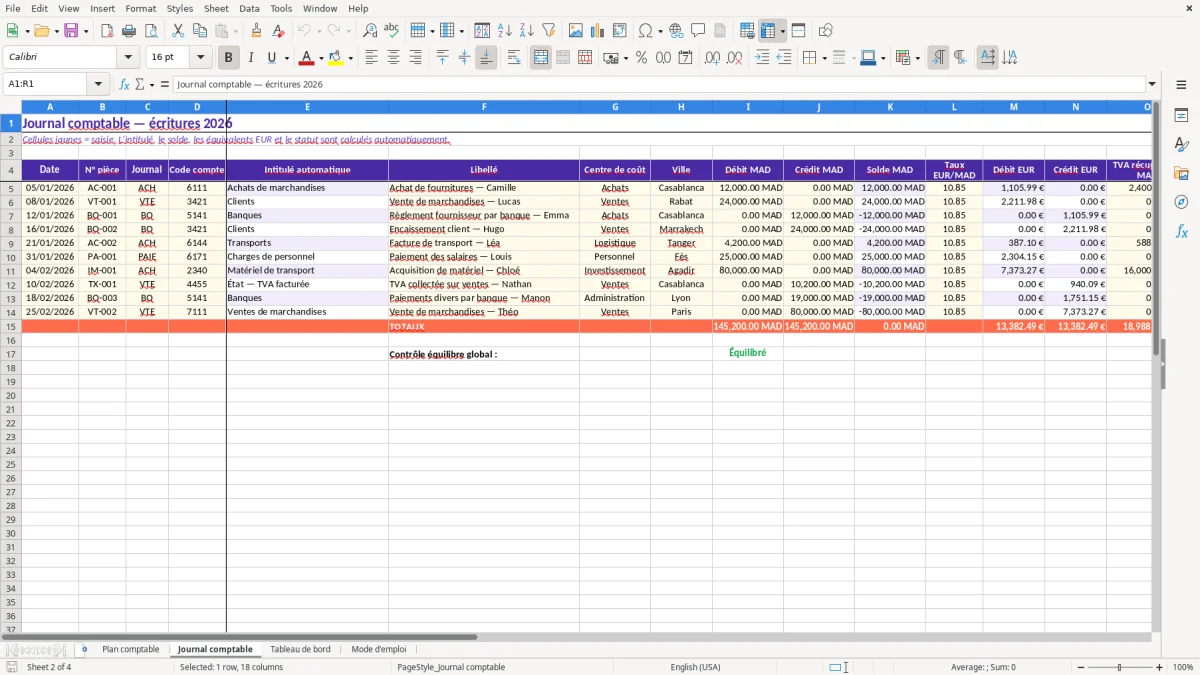Viewport: 1200px width, 675px height.
Task: Click the Spelling check icon
Action: coord(392,31)
